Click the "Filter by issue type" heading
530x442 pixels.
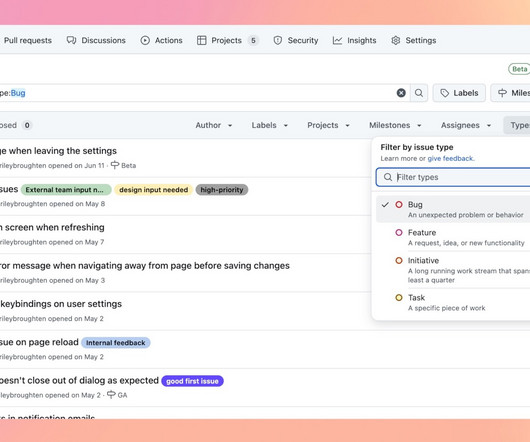click(x=417, y=147)
